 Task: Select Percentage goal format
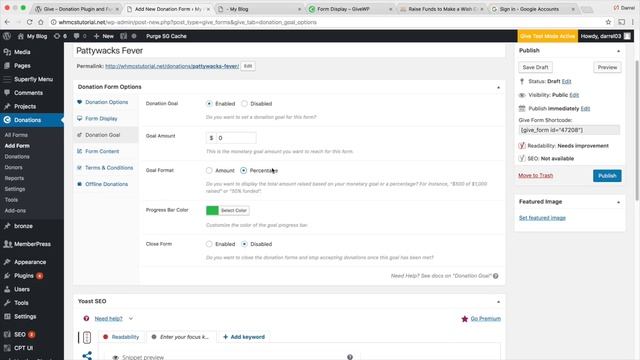(243, 170)
